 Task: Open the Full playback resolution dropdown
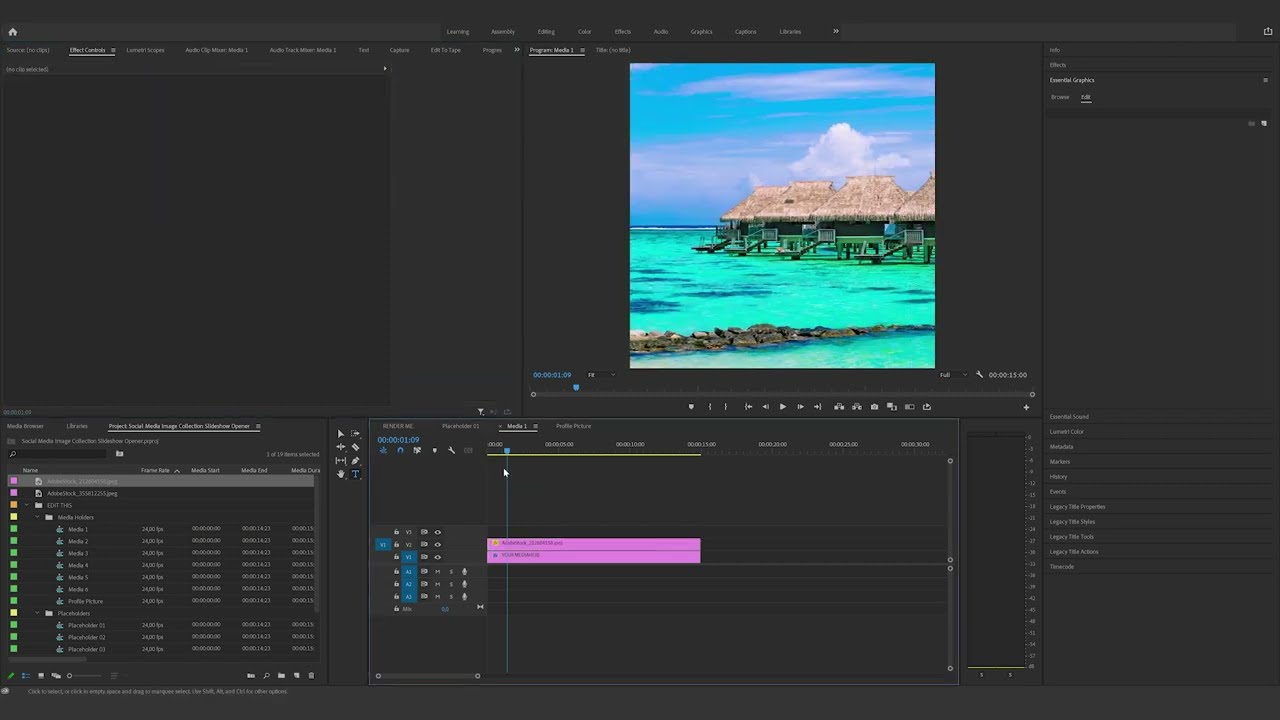[x=953, y=375]
